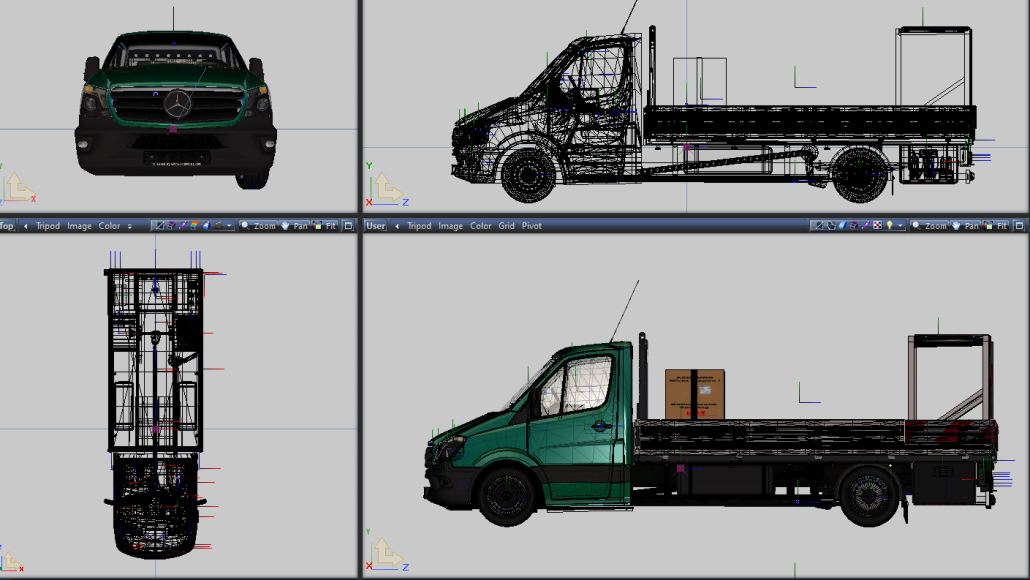Open Image menu in Top view header
The width and height of the screenshot is (1030, 580).
(79, 226)
